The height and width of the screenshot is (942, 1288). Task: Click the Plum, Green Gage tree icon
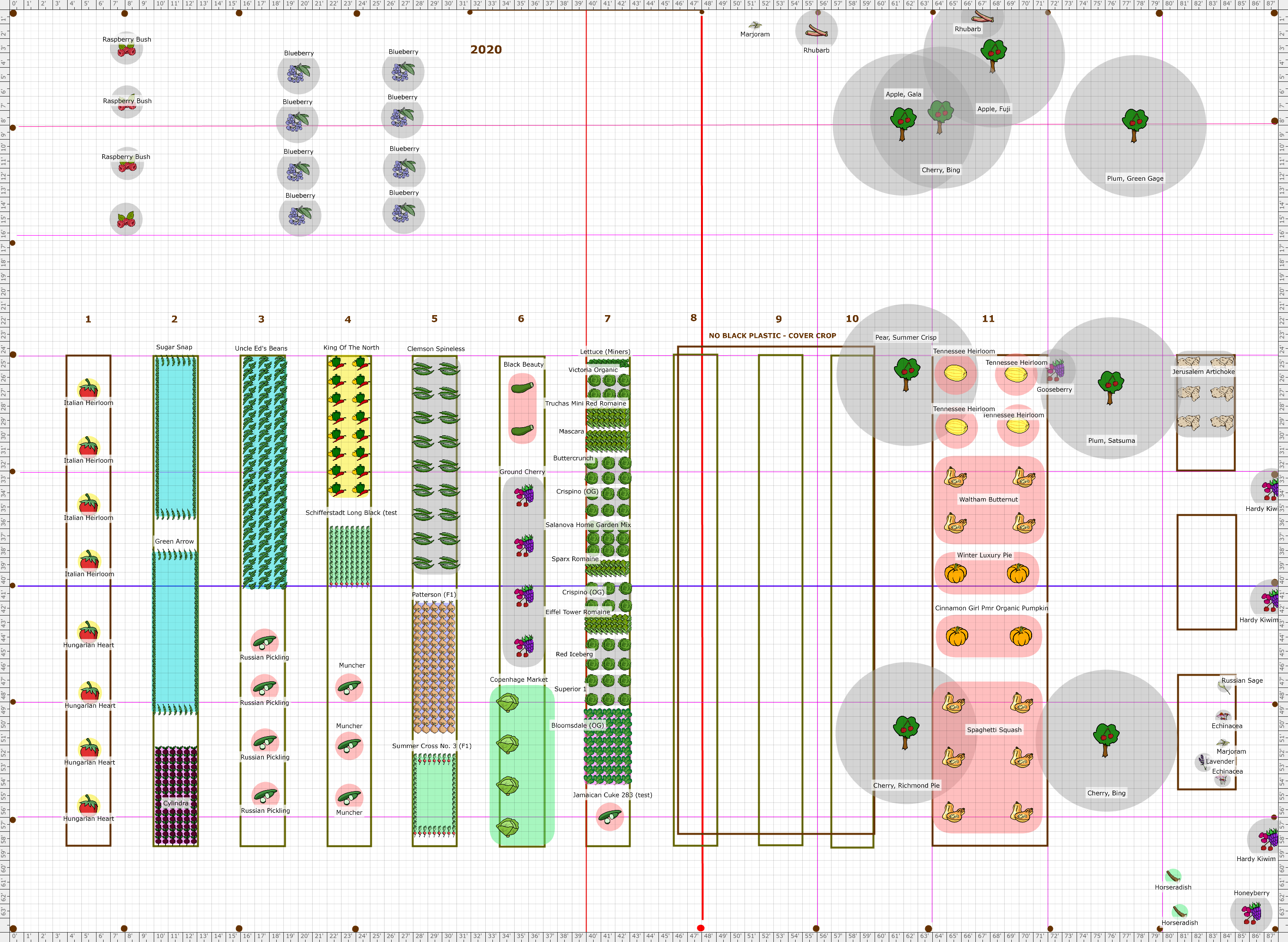tap(1134, 125)
